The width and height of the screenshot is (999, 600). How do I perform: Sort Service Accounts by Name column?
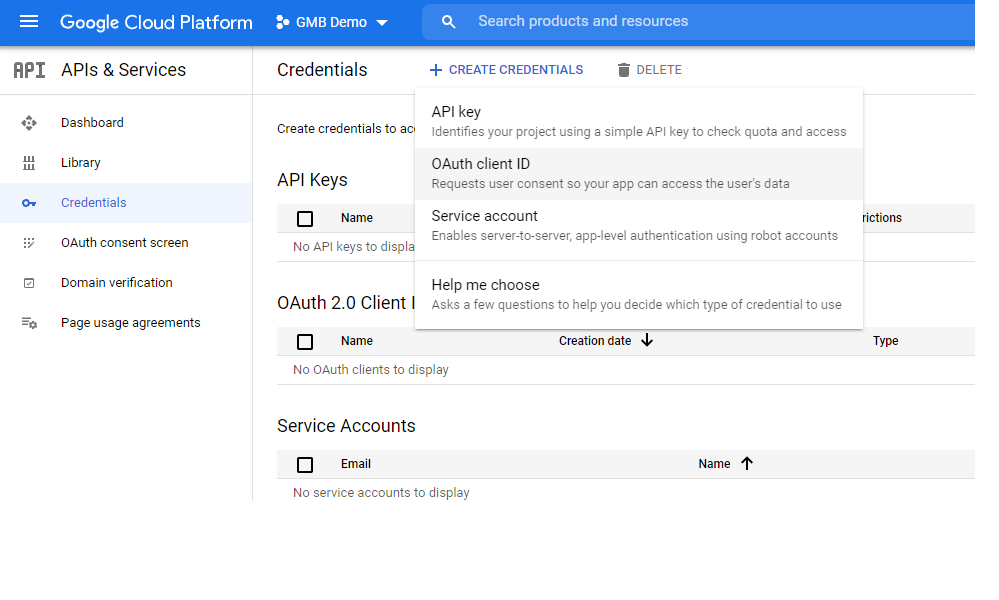[x=714, y=464]
